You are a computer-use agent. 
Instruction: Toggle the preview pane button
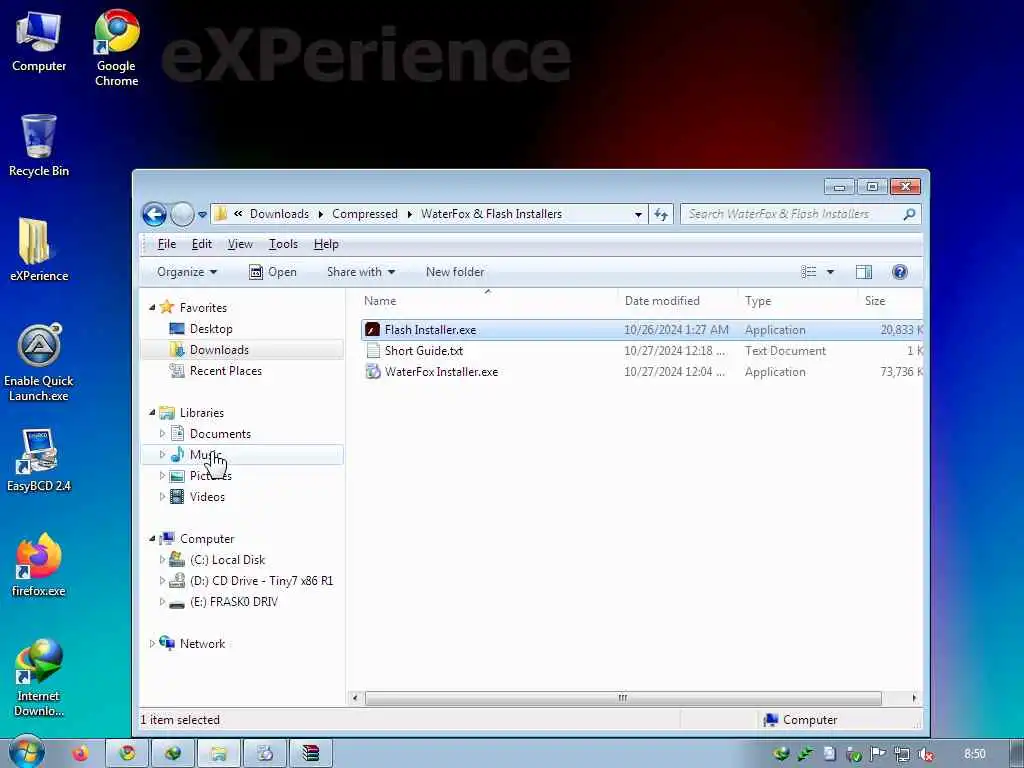coord(864,272)
